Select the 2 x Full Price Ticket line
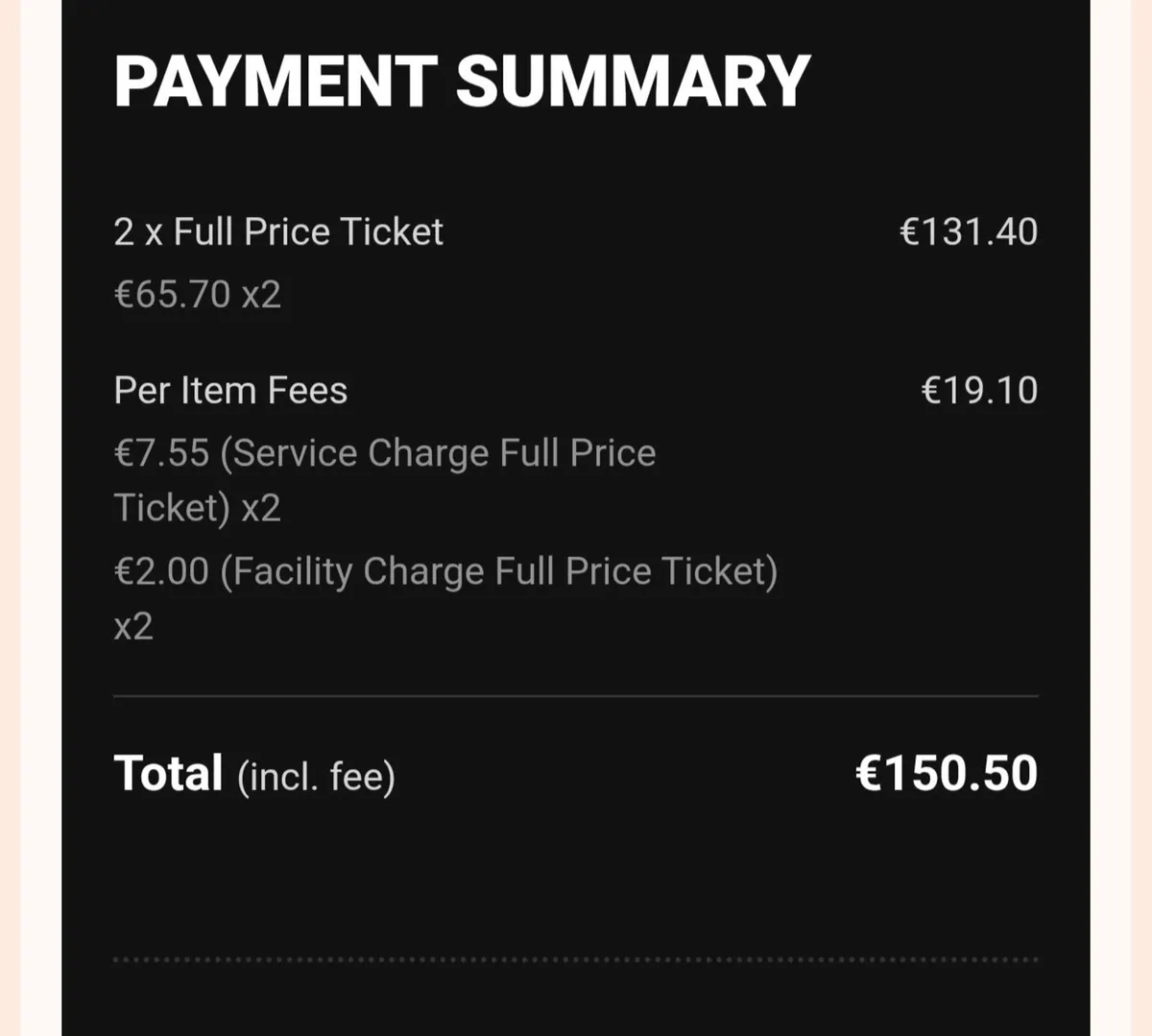This screenshot has height=1036, width=1152. click(x=278, y=231)
